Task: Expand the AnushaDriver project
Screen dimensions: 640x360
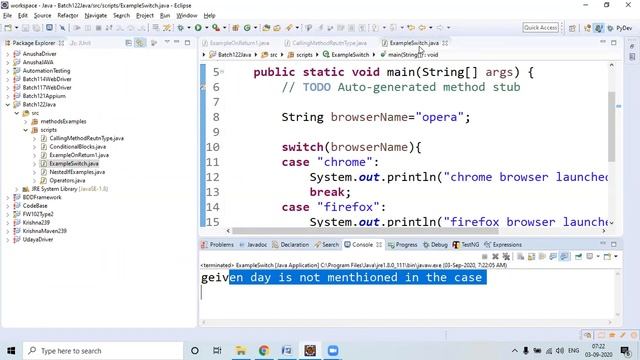Action: pyautogui.click(x=7, y=54)
